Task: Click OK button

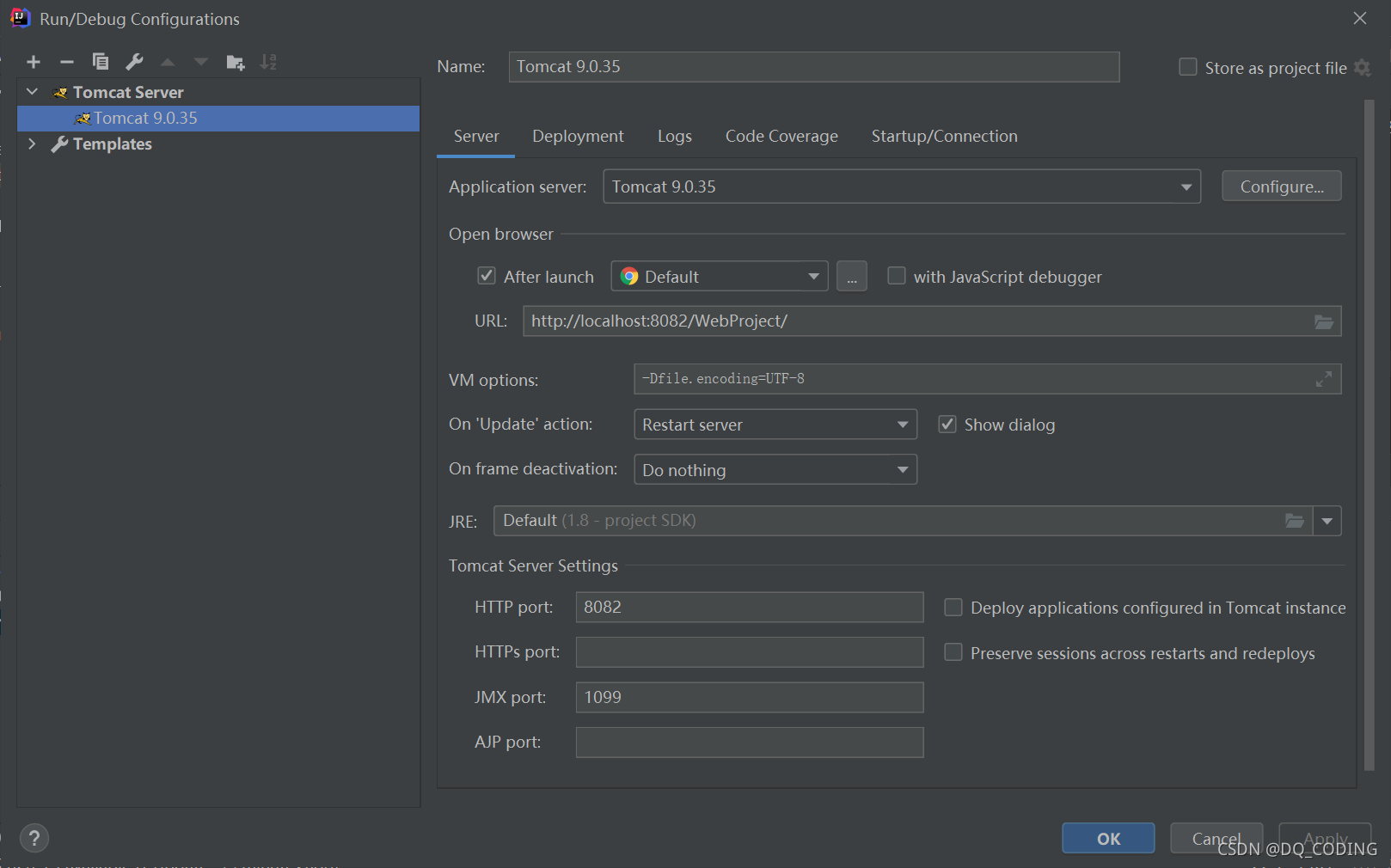Action: (x=1108, y=839)
